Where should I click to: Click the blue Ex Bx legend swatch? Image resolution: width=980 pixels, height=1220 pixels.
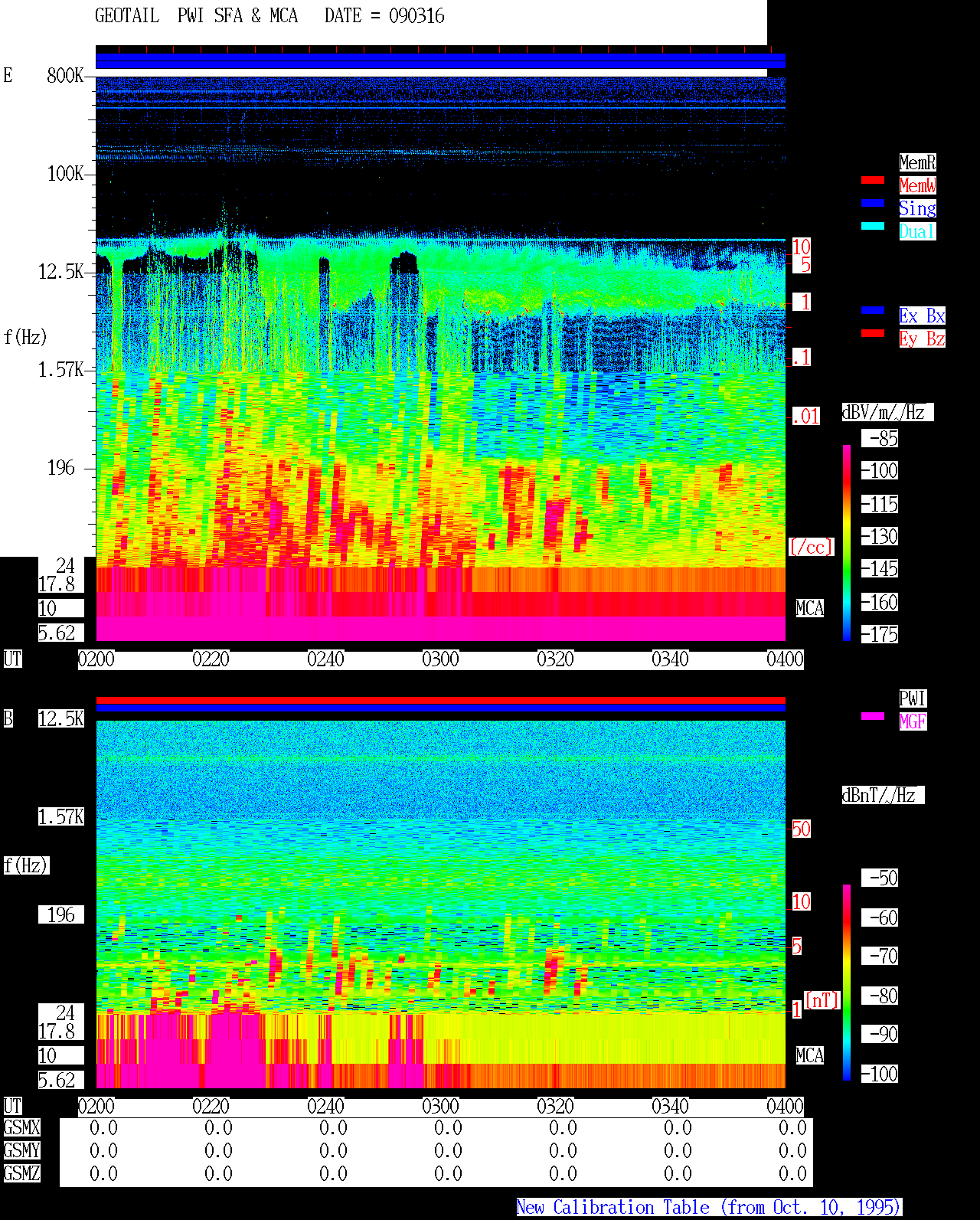pos(873,310)
